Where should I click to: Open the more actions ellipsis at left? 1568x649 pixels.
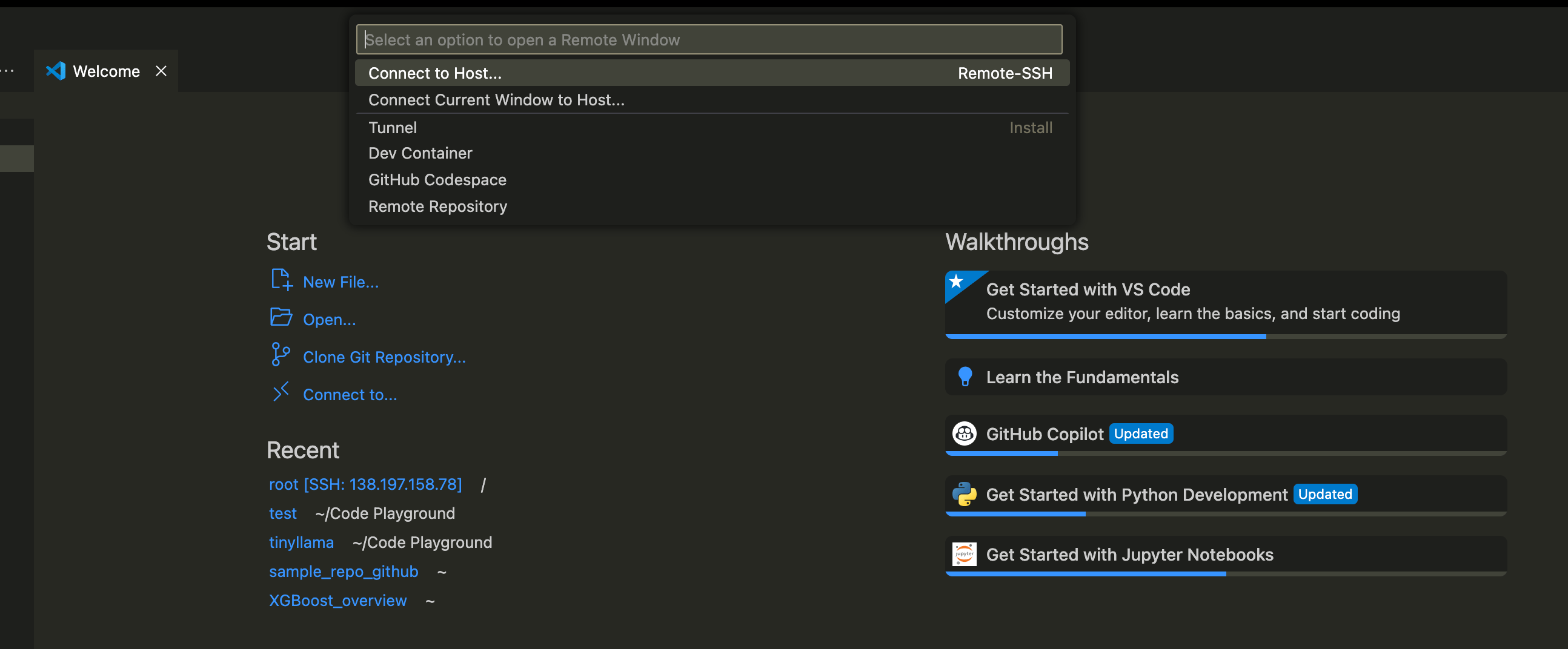click(7, 71)
